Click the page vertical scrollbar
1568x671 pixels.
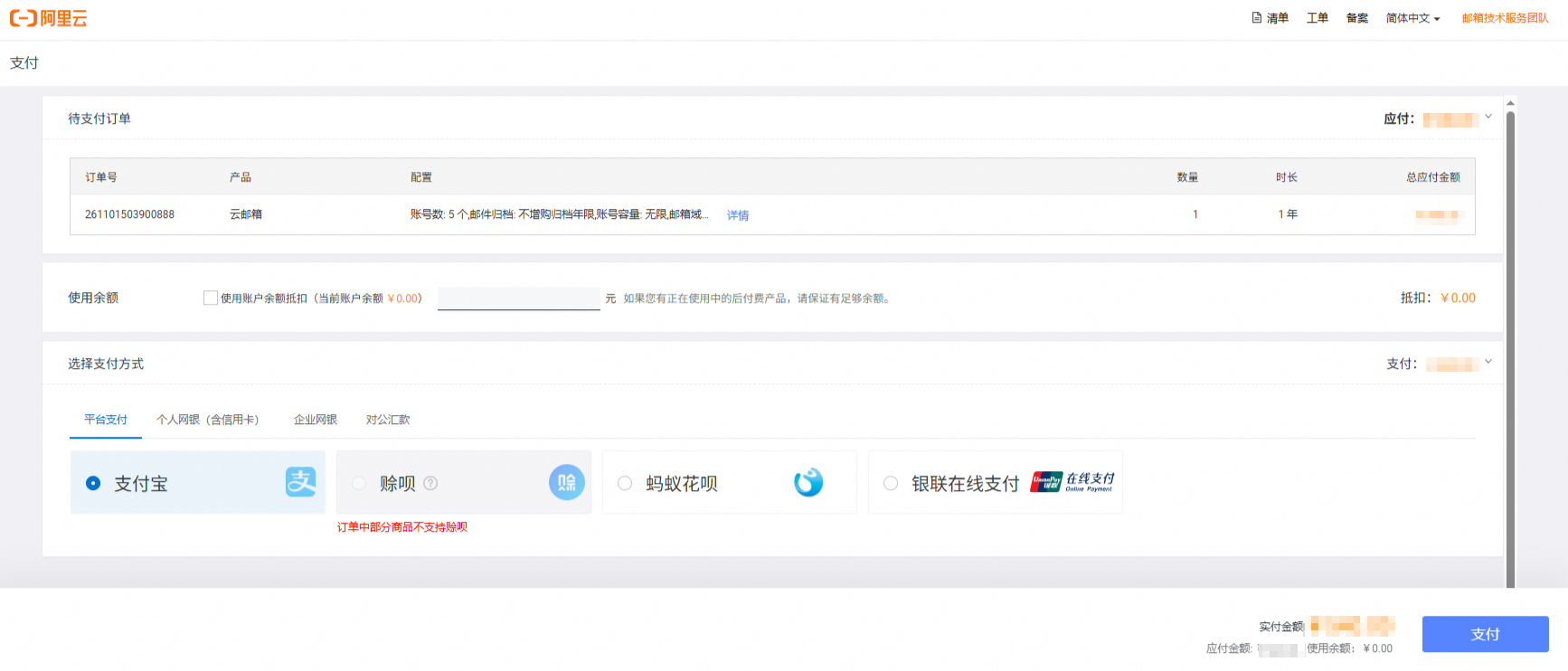[x=1510, y=348]
